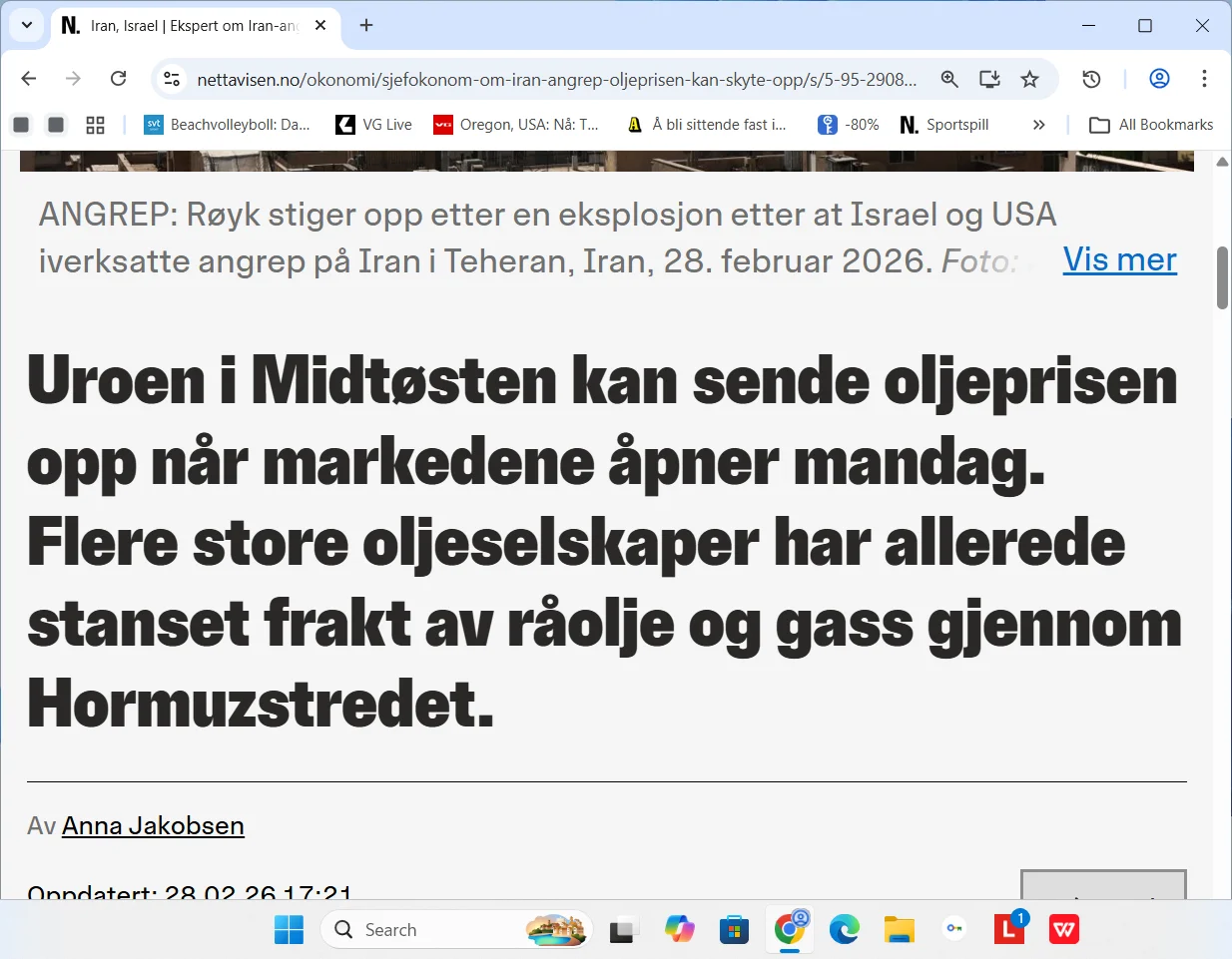This screenshot has width=1232, height=959.
Task: Open WPS Office from the taskbar
Action: point(1063,929)
